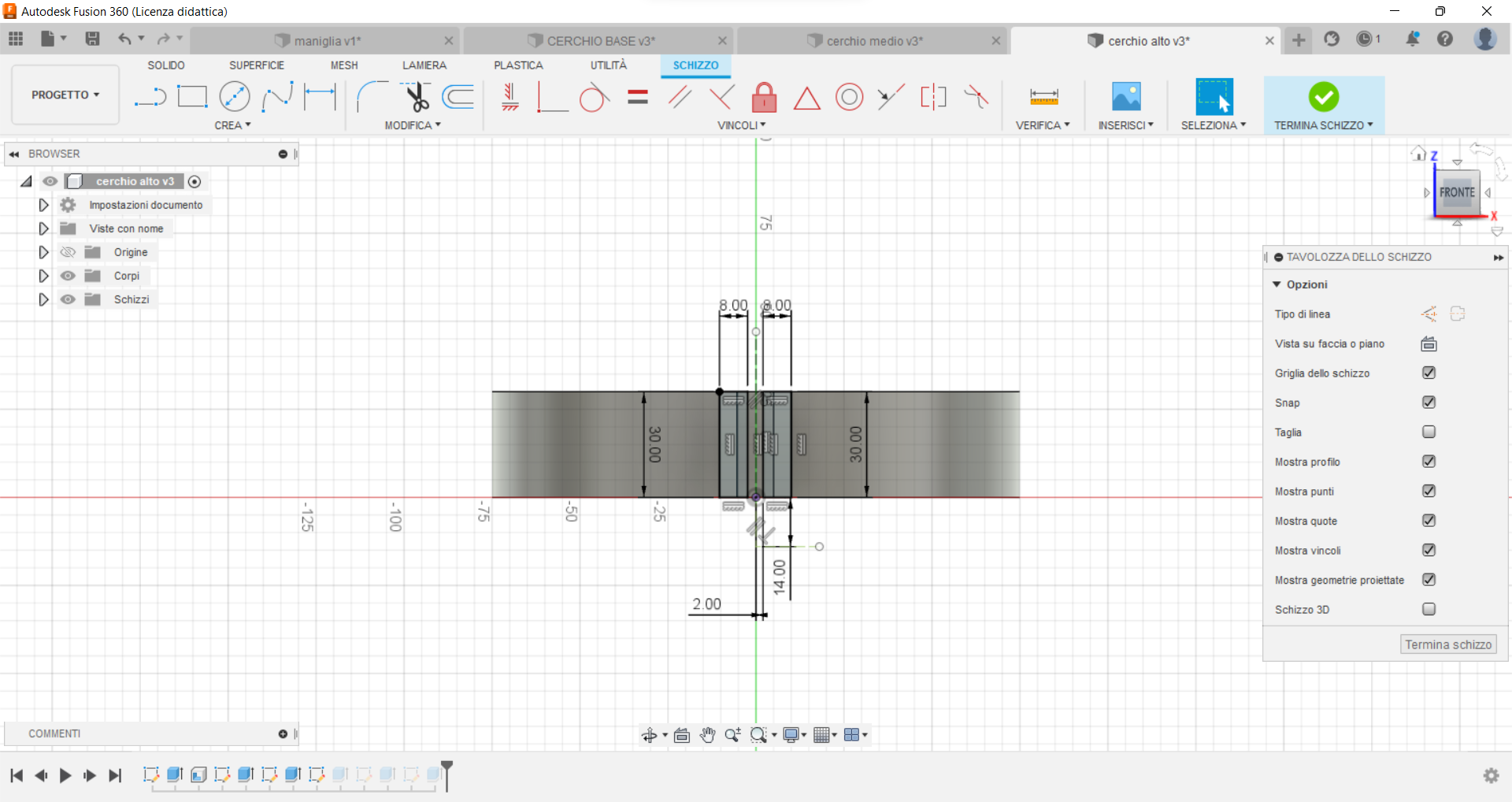Disable the Griglia dello schizzo checkbox
This screenshot has height=802, width=1512.
point(1429,373)
